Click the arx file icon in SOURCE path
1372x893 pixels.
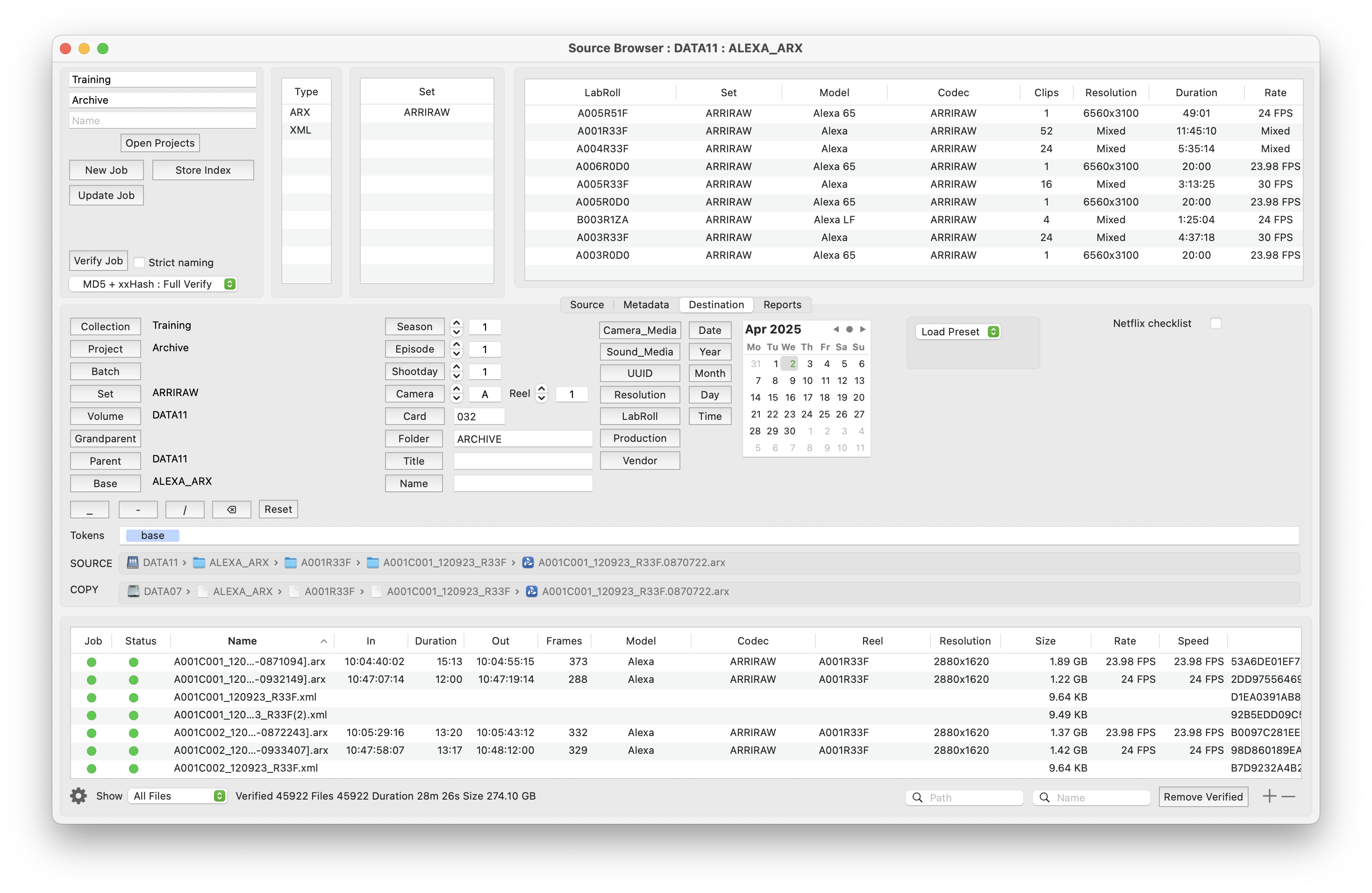click(x=528, y=562)
